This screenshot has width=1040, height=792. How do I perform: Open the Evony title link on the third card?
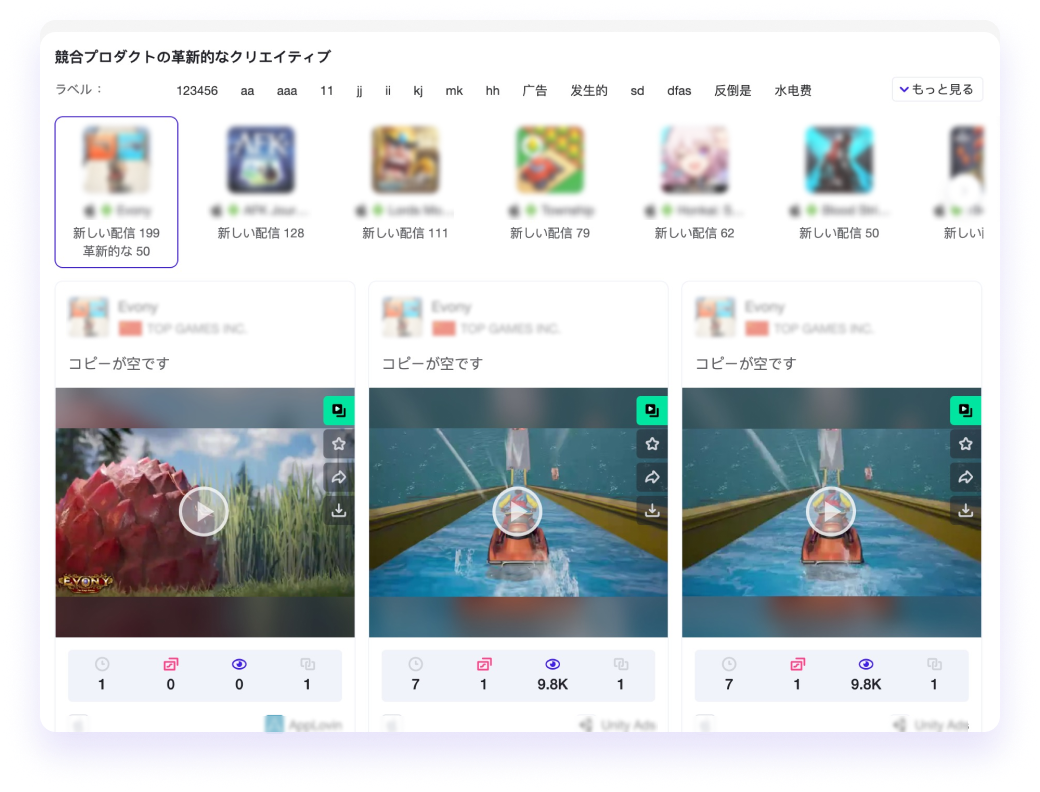pos(765,307)
